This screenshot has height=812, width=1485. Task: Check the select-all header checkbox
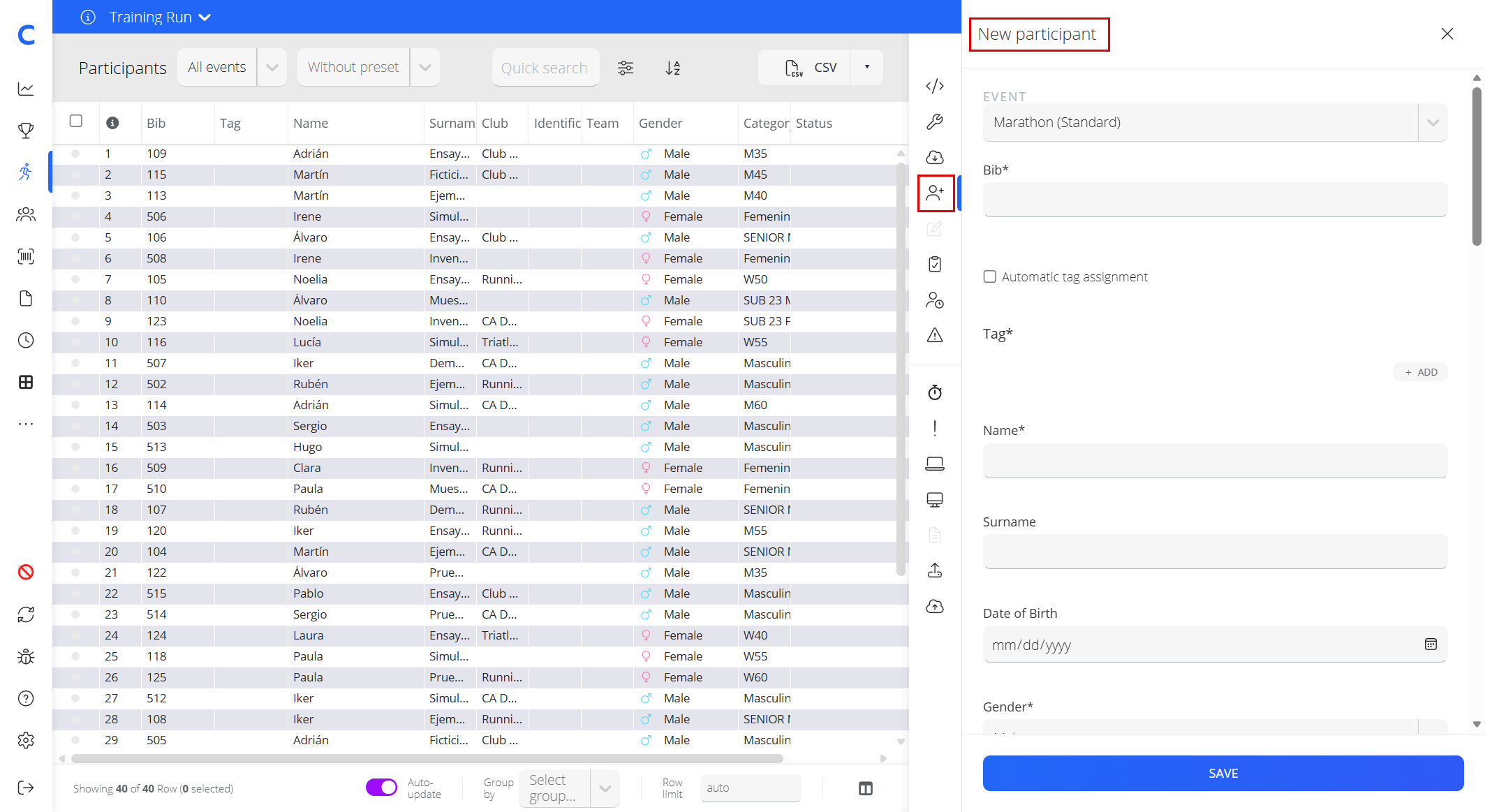[x=76, y=121]
